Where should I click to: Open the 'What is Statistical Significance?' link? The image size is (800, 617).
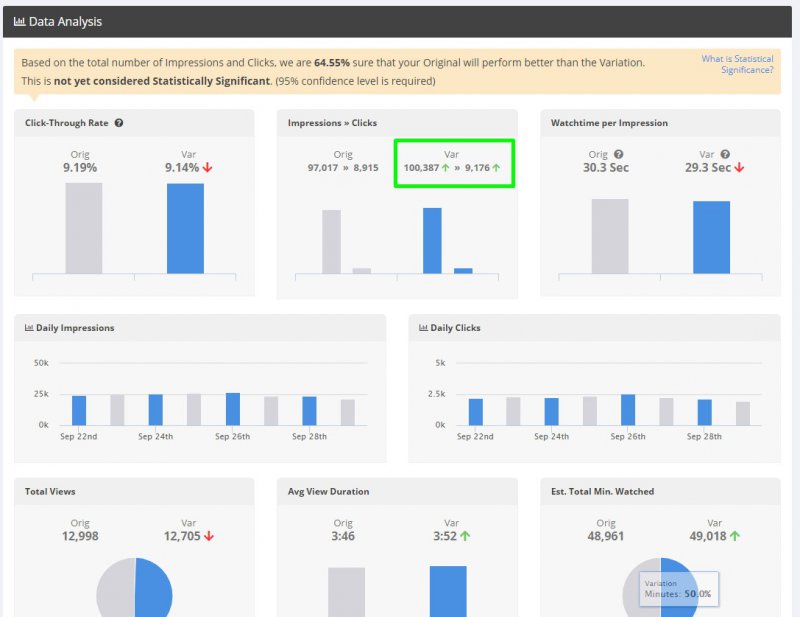tap(737, 64)
